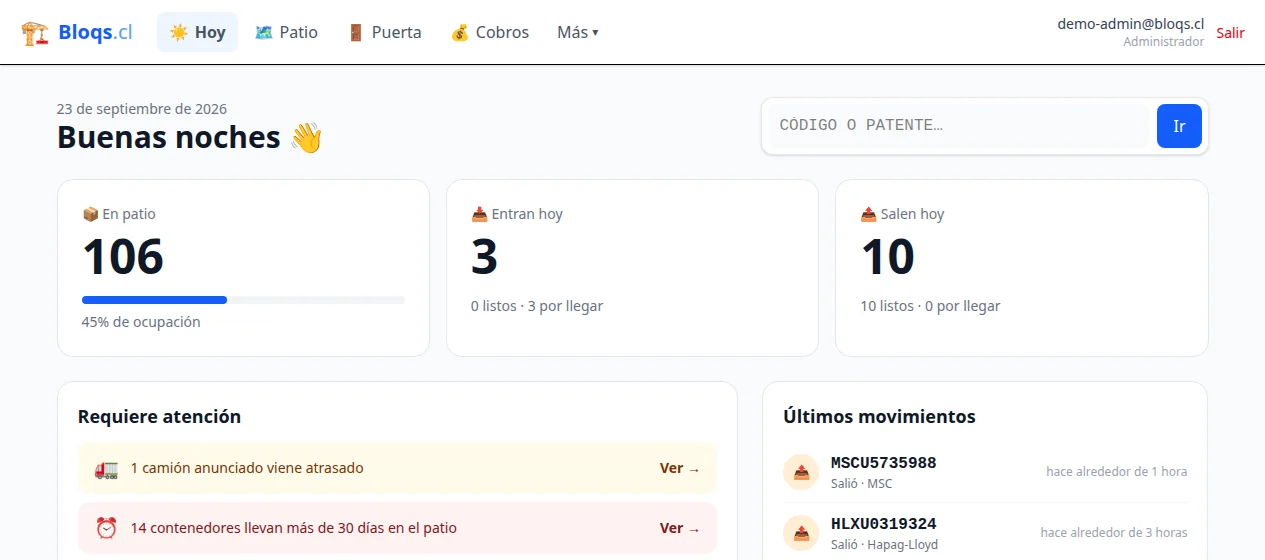The width and height of the screenshot is (1265, 560).
Task: Open the Patio section
Action: tap(286, 32)
